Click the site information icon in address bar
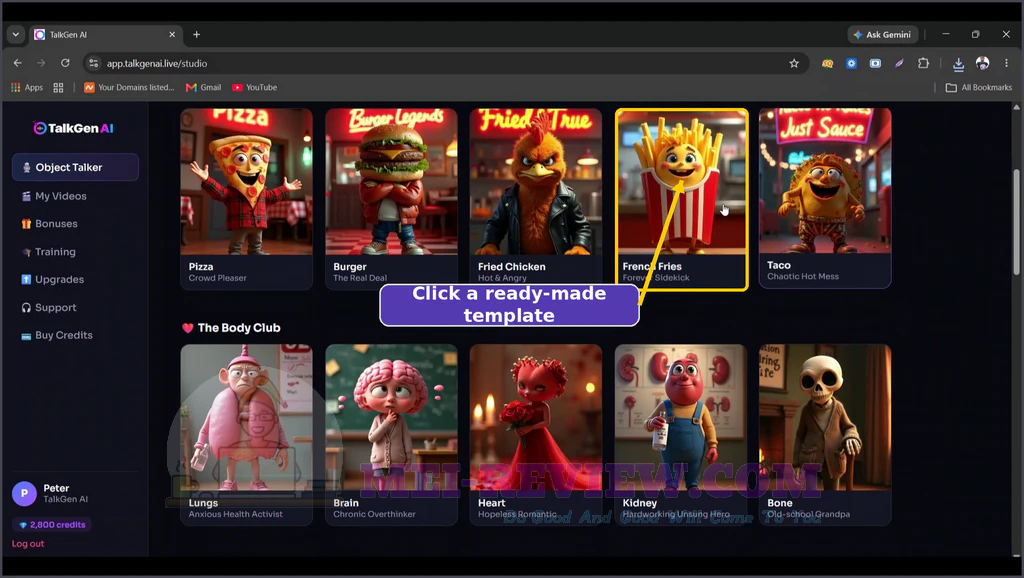 point(93,63)
